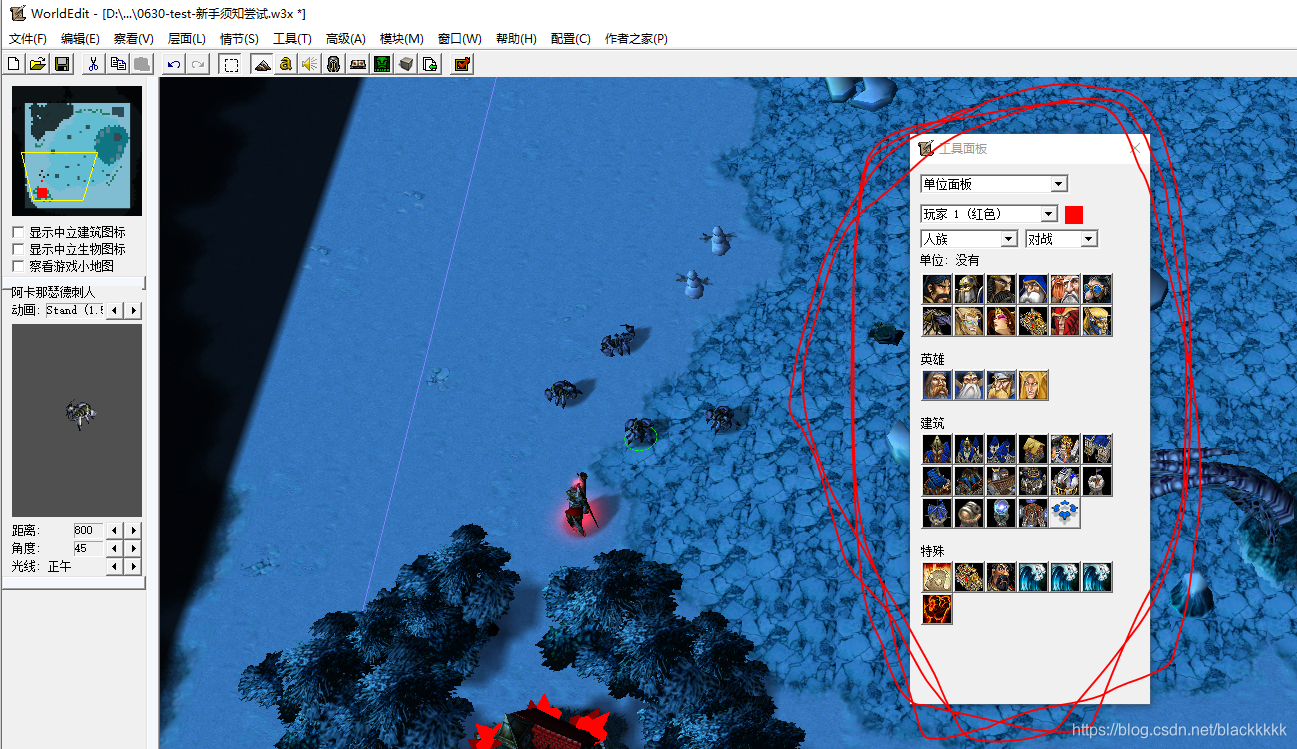The width and height of the screenshot is (1297, 749).
Task: Select the goggles-wearing unit in 单位 panel
Action: pyautogui.click(x=1097, y=289)
